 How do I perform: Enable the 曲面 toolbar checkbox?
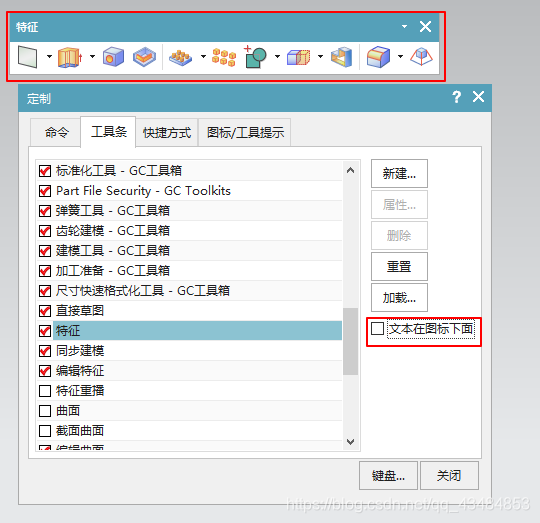pyautogui.click(x=45, y=411)
